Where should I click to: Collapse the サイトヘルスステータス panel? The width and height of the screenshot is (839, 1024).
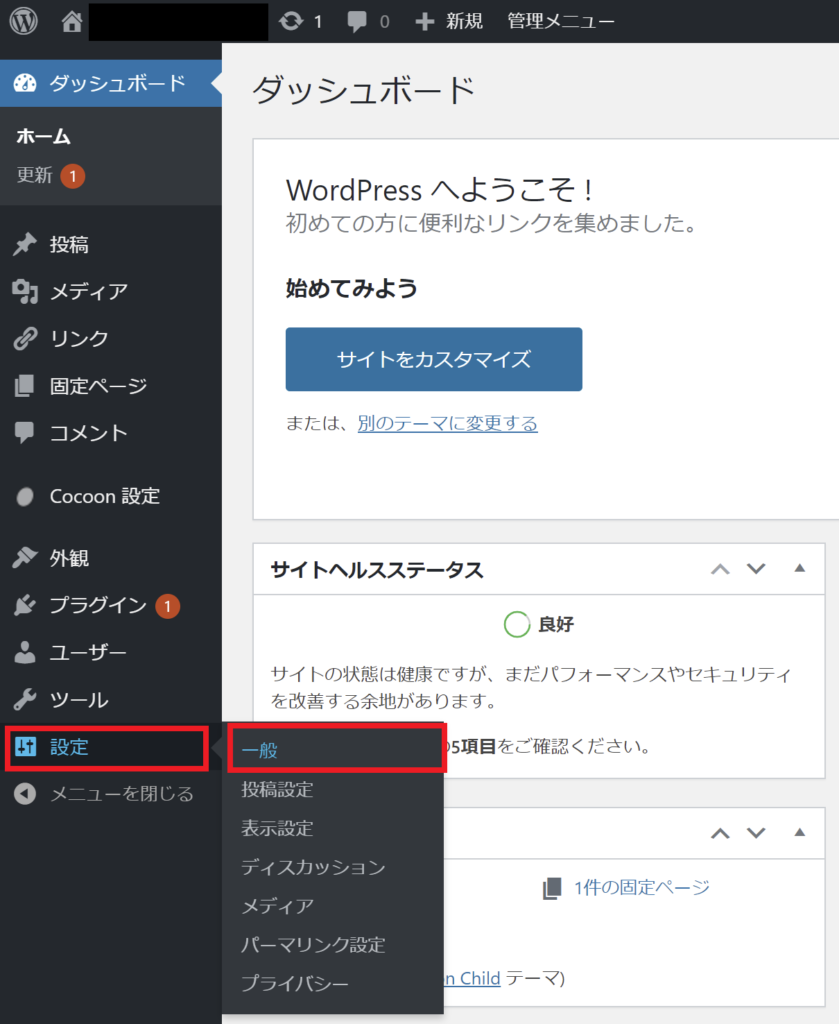coord(799,568)
